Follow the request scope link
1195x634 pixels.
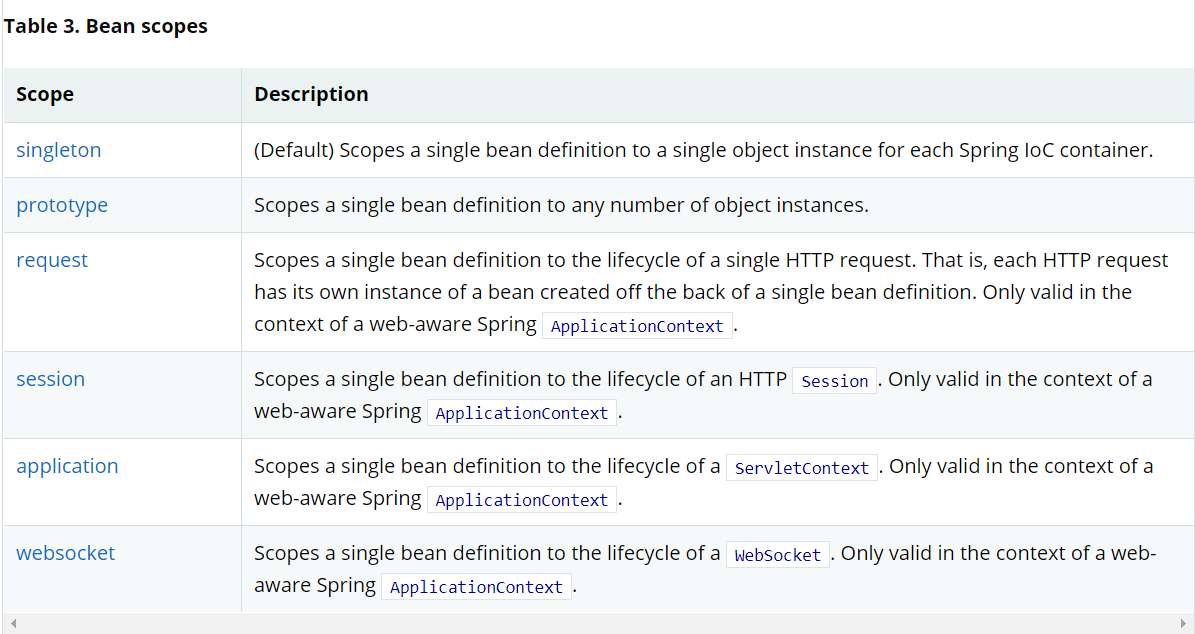pos(52,260)
